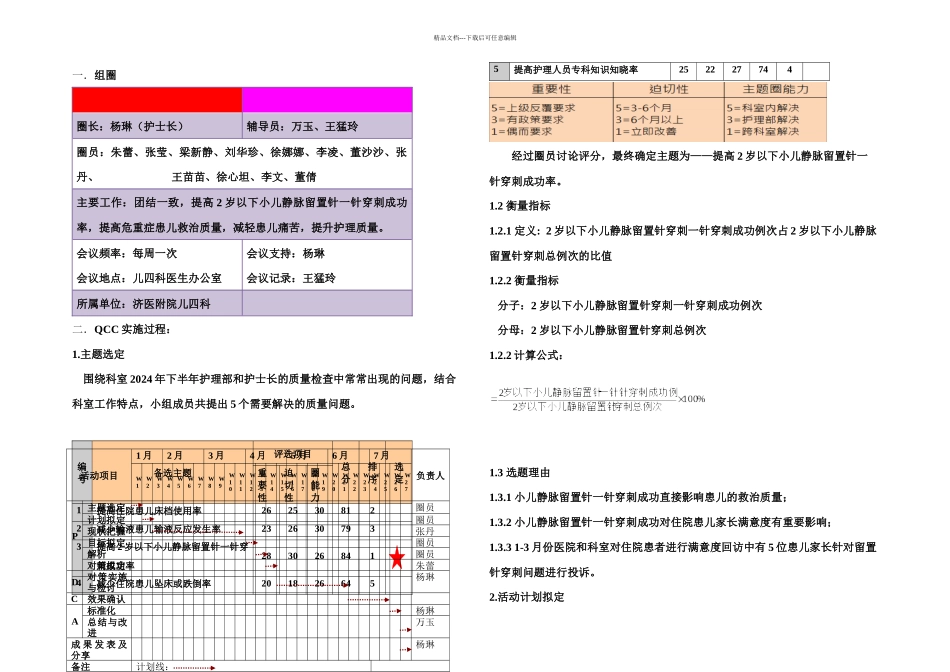Select the heading '1.2.2 计算公式:'
Image resolution: width=950 pixels, height=672 pixels.
click(x=526, y=355)
